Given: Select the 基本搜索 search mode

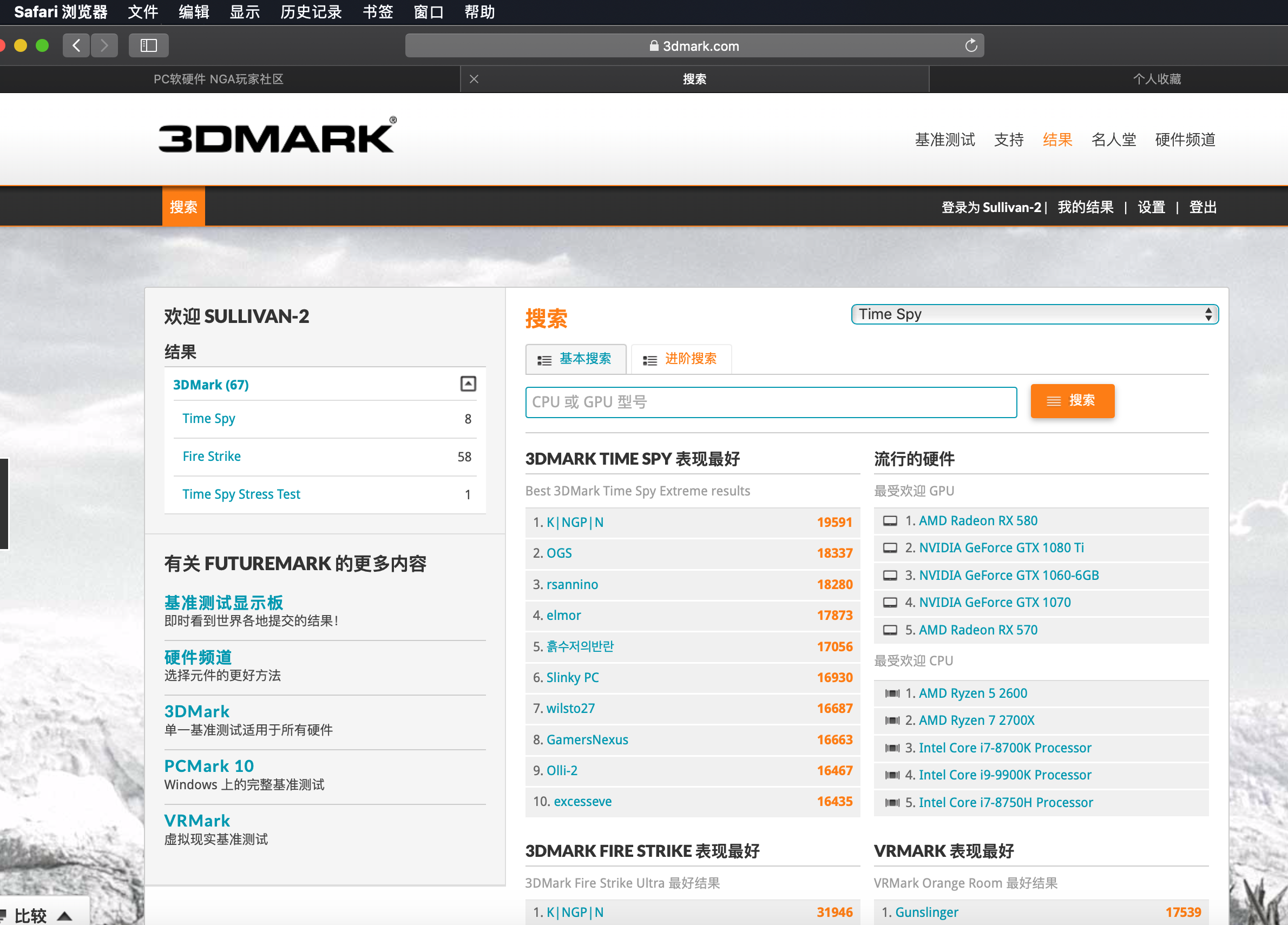Looking at the screenshot, I should click(585, 359).
